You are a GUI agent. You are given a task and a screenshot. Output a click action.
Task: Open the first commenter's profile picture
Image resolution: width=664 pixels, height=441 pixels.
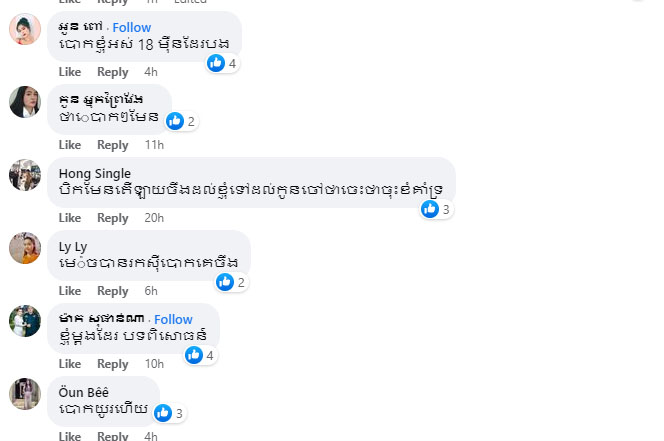click(x=25, y=29)
